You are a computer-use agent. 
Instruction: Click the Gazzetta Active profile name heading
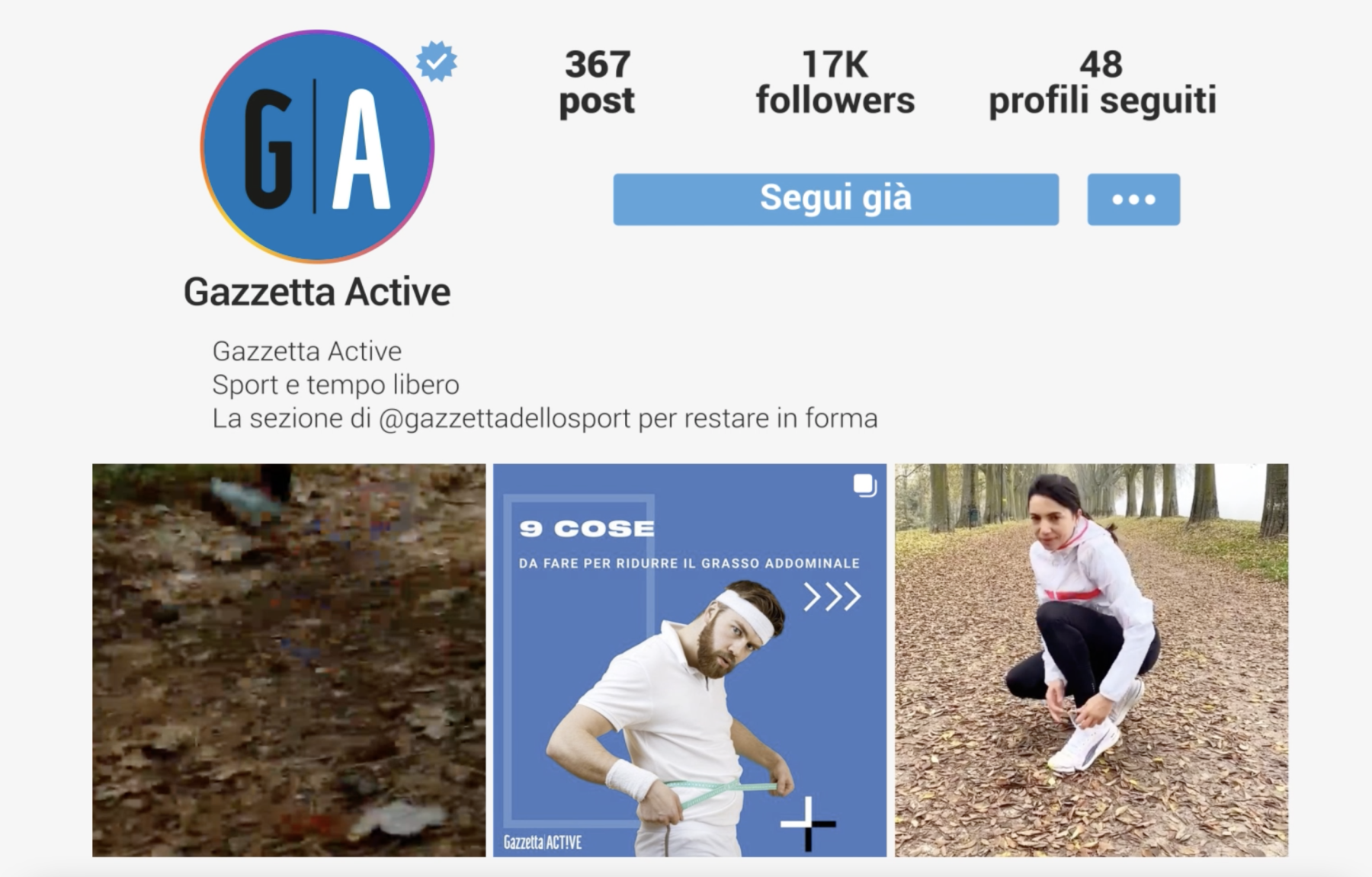(x=317, y=292)
